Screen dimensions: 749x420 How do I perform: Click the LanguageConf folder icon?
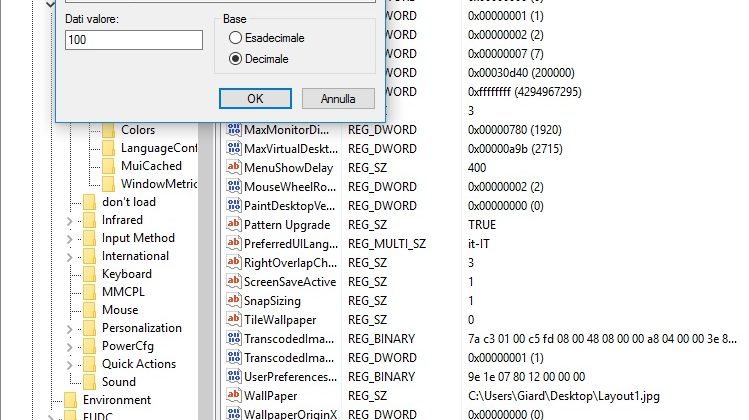[108, 148]
